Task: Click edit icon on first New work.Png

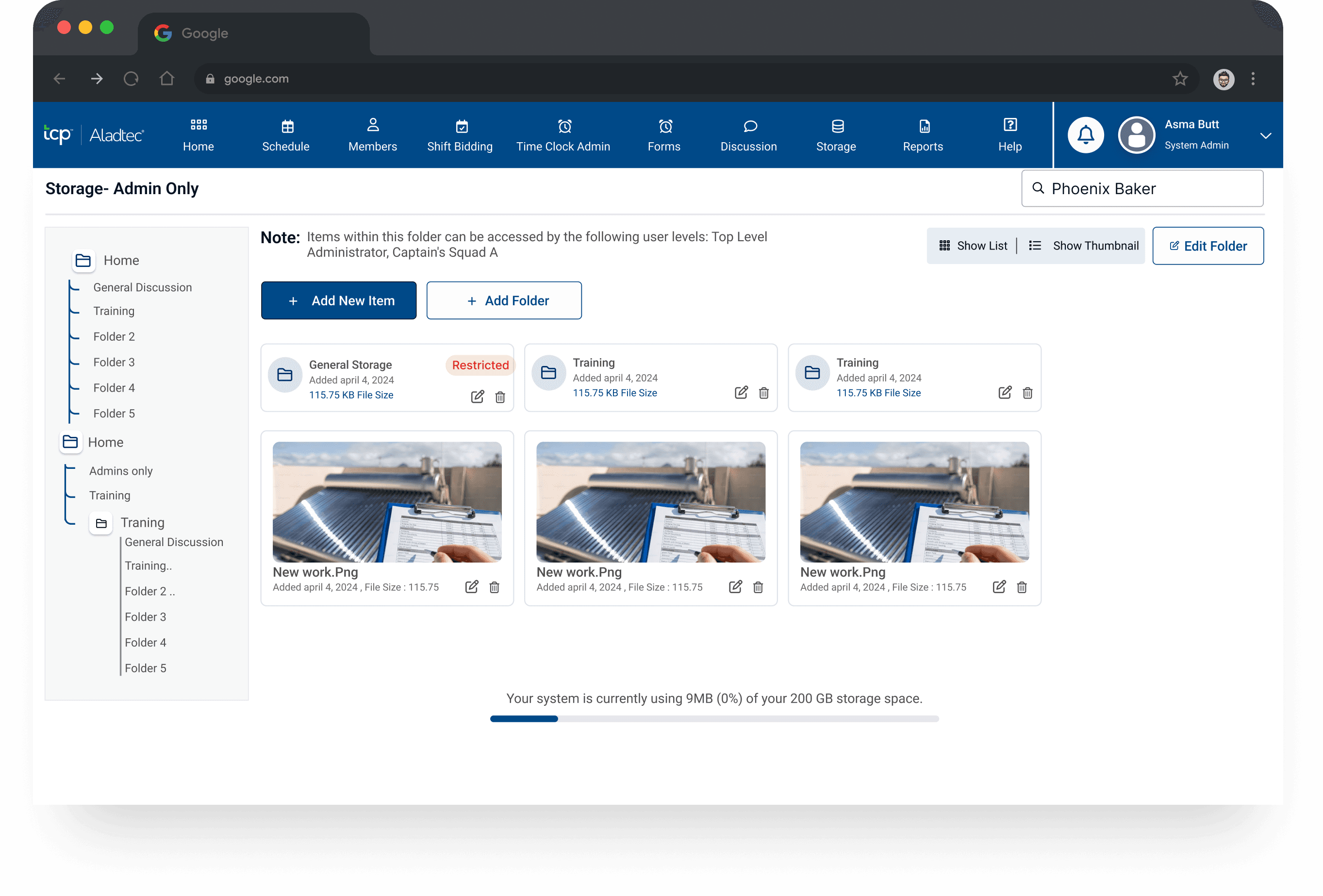Action: 471,587
